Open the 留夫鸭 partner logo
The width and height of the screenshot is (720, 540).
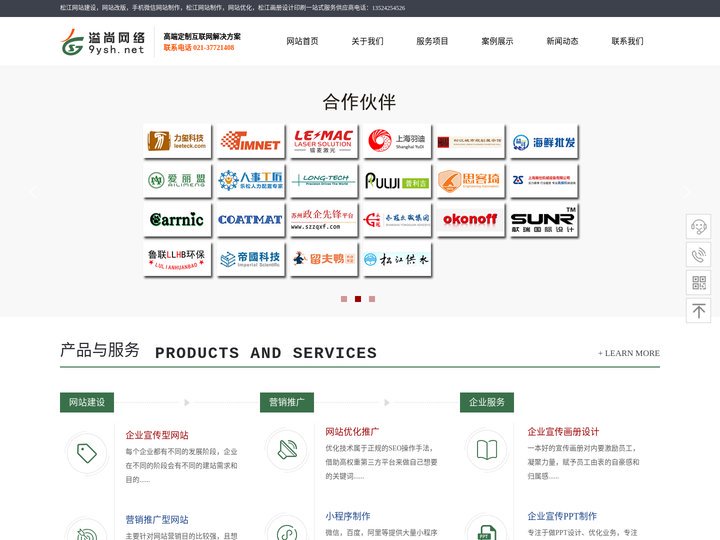tap(324, 259)
